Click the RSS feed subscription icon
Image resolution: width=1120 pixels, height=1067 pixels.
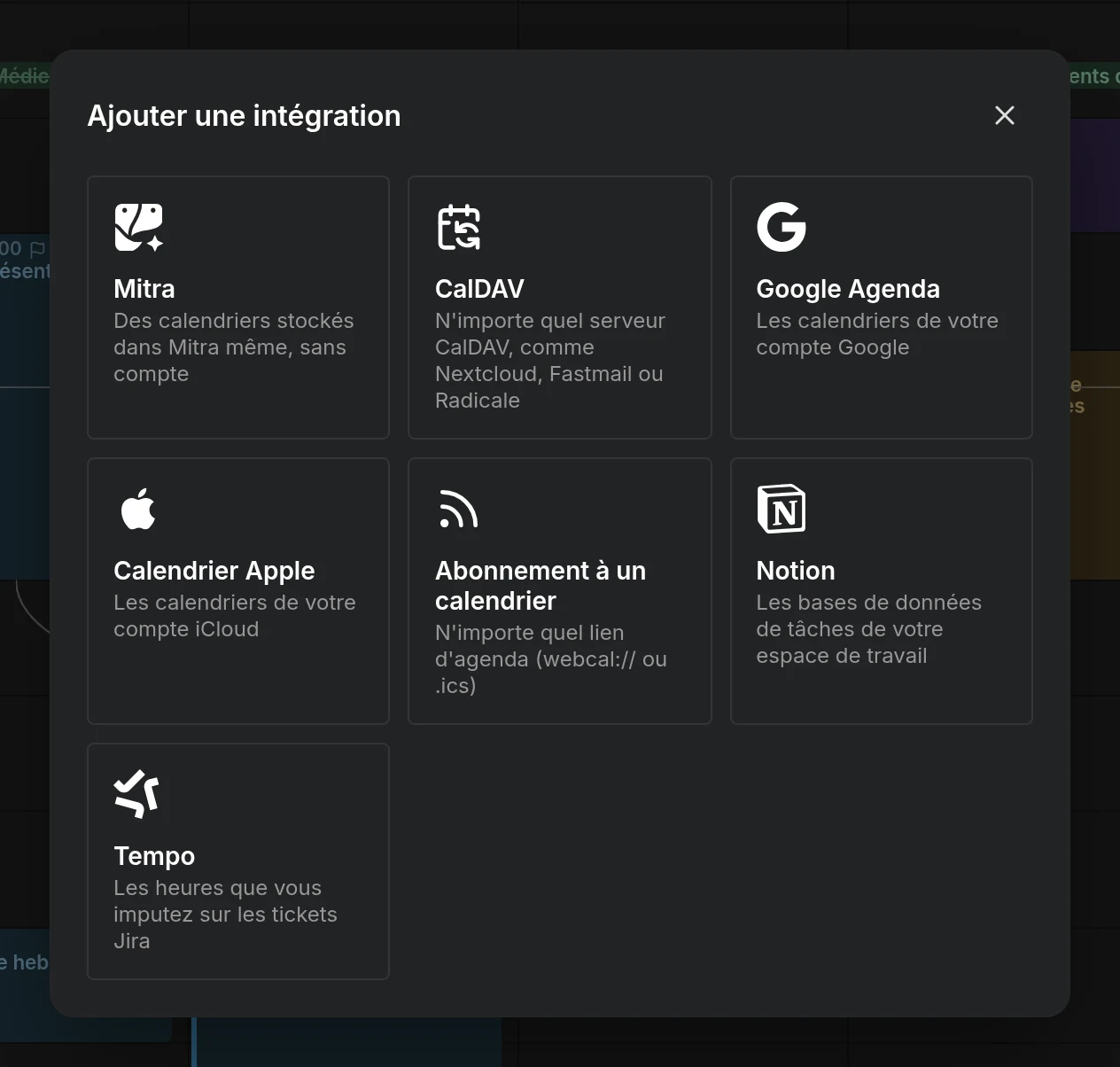459,510
